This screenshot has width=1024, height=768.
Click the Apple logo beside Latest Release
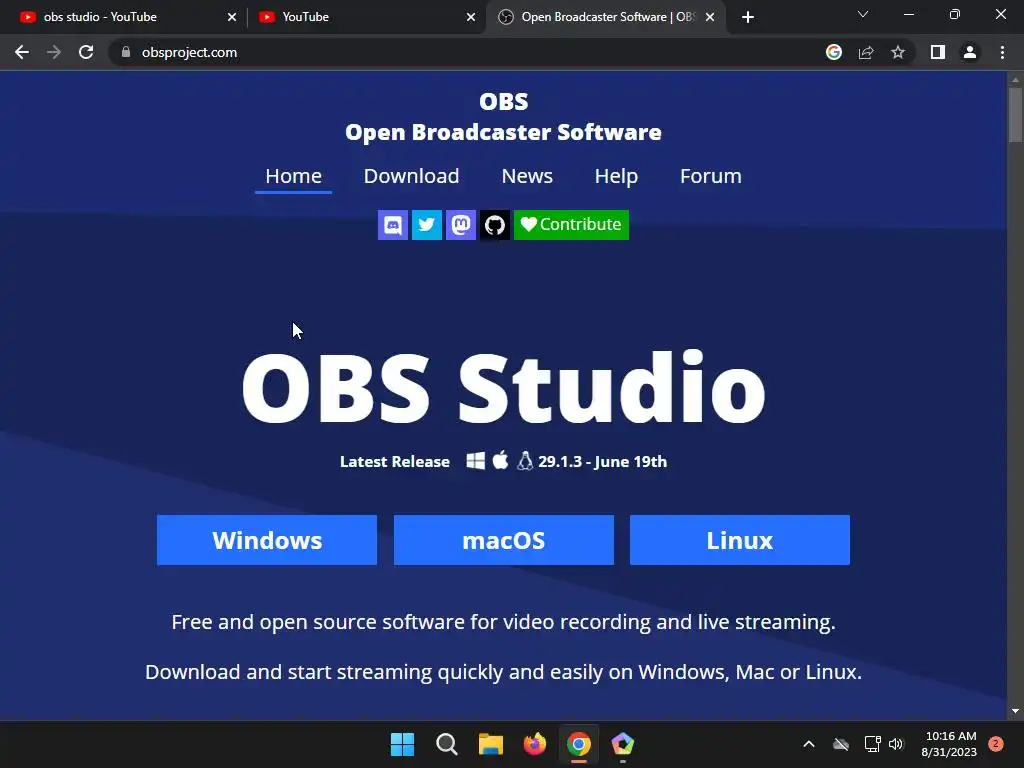point(500,460)
